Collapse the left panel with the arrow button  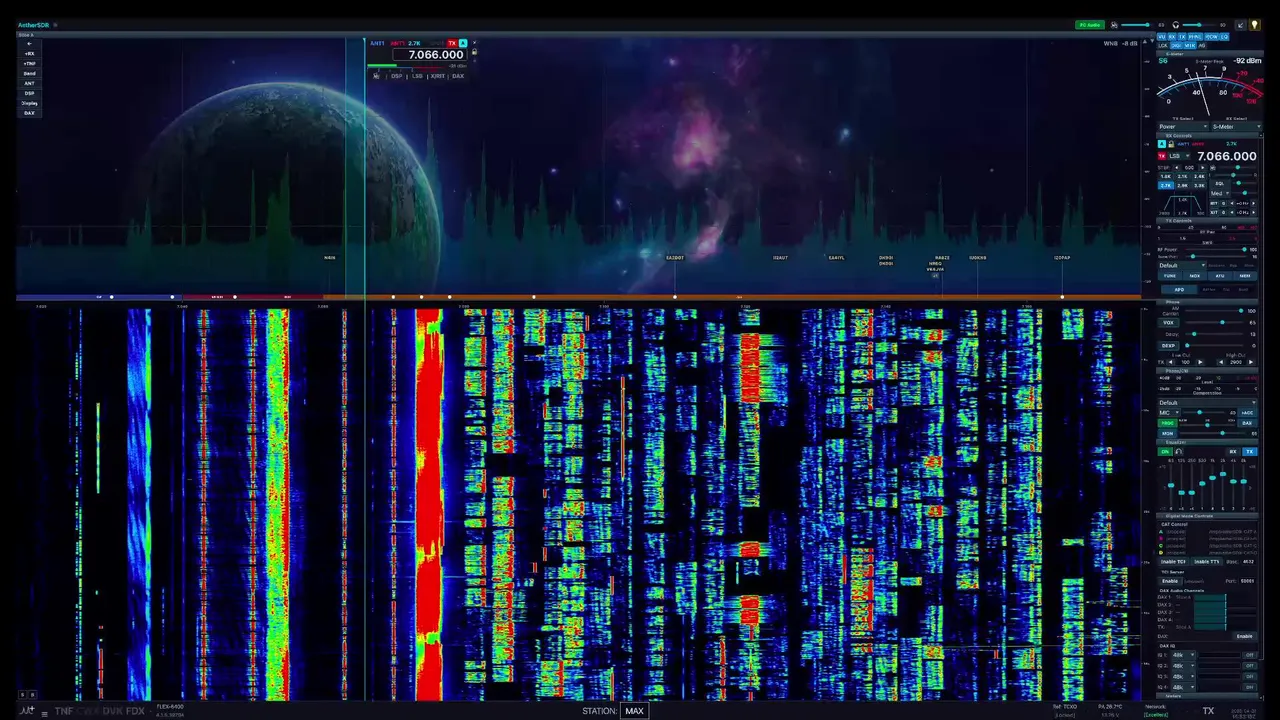[x=29, y=43]
